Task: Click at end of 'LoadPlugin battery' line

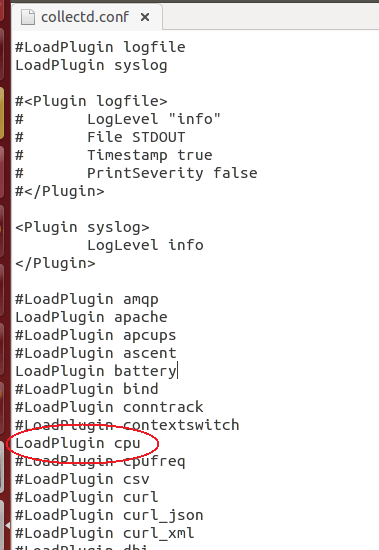Action: (178, 371)
